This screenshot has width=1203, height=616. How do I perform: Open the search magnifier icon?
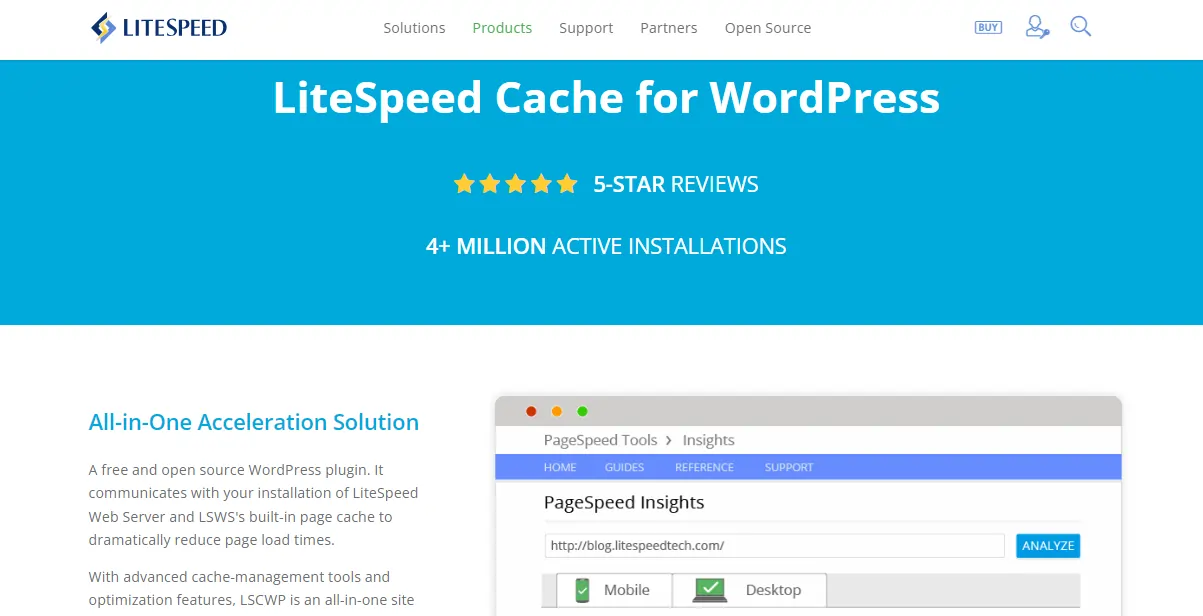click(1080, 27)
